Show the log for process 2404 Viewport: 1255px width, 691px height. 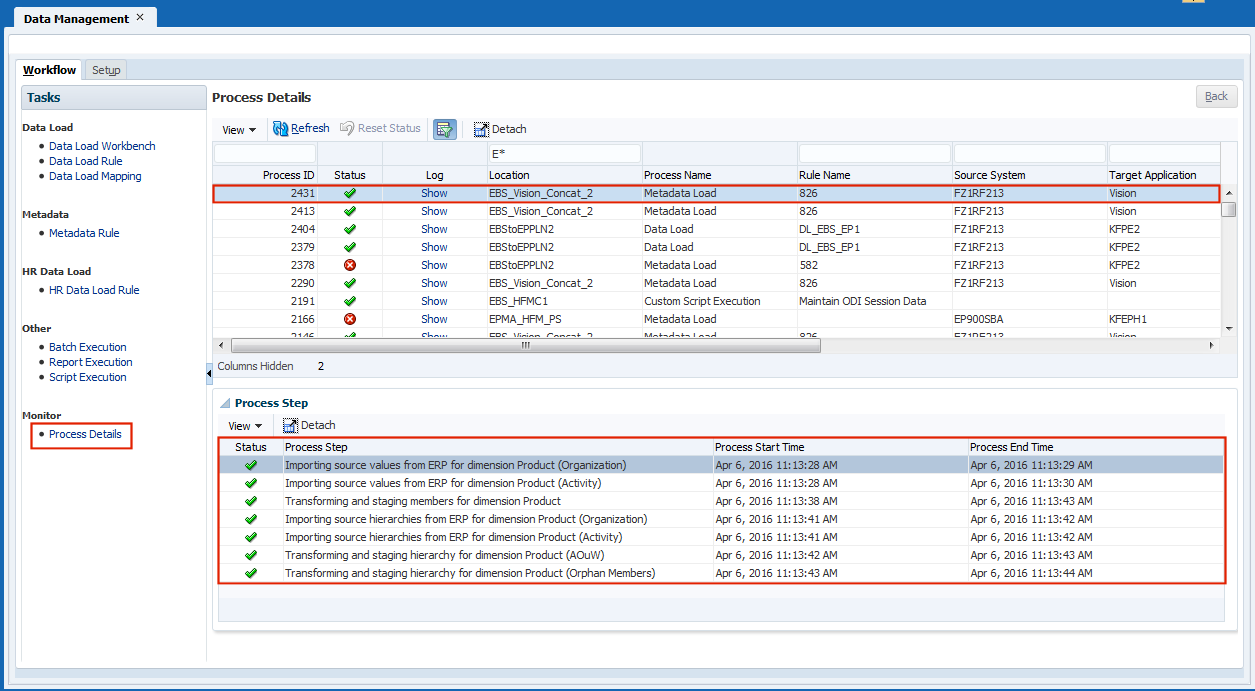(434, 229)
